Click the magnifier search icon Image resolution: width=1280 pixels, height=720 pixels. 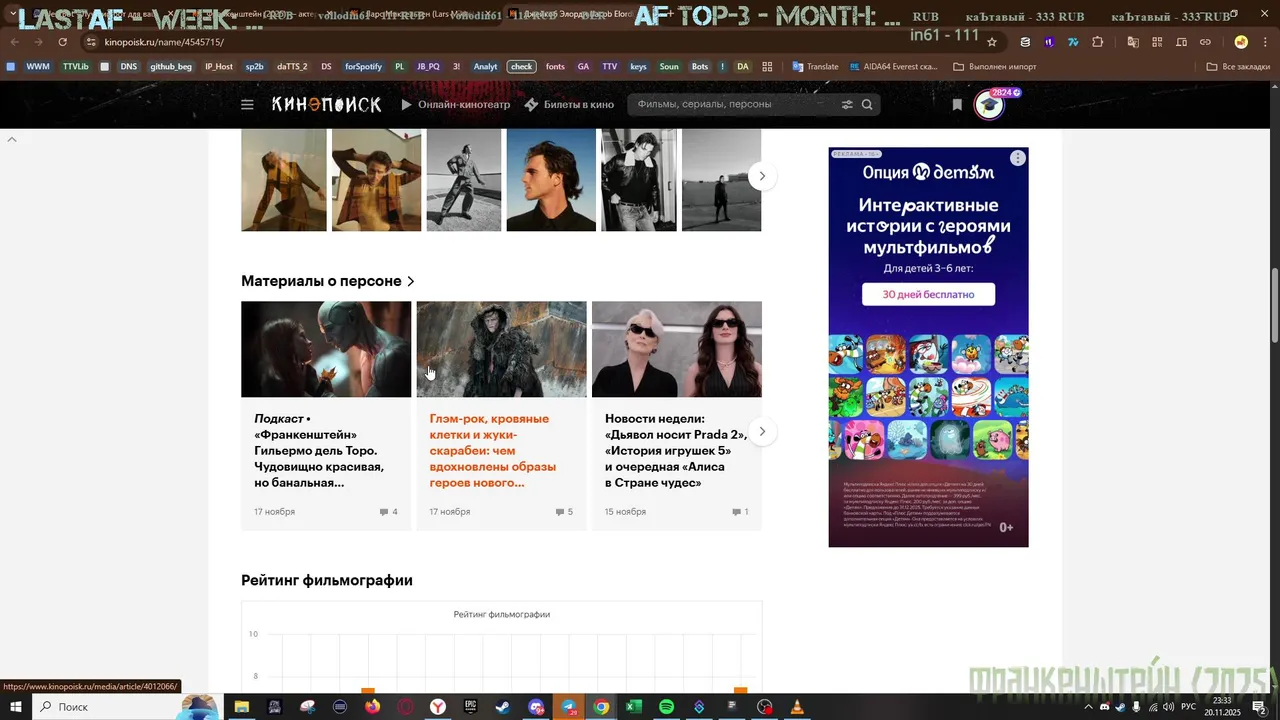pyautogui.click(x=867, y=104)
